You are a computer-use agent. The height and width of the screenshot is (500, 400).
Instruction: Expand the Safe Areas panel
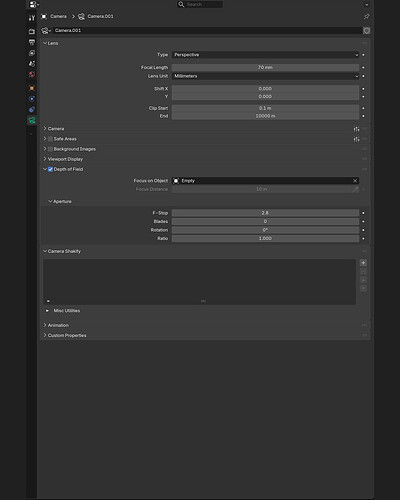tap(45, 139)
